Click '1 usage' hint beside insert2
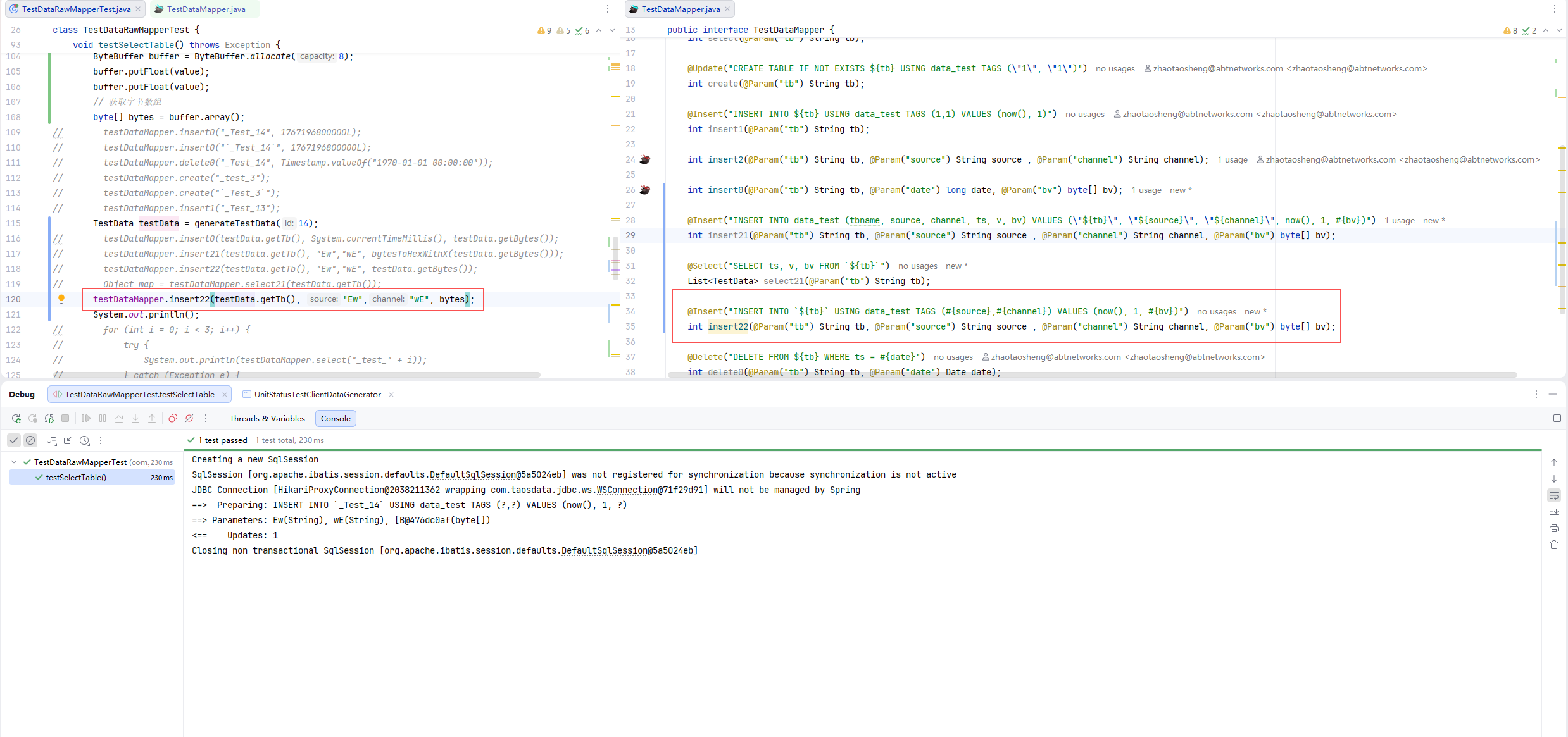1568x737 pixels. tap(1232, 159)
